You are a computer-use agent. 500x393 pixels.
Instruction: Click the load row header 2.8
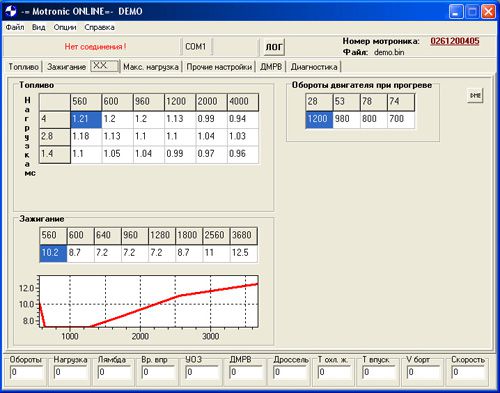coord(55,137)
